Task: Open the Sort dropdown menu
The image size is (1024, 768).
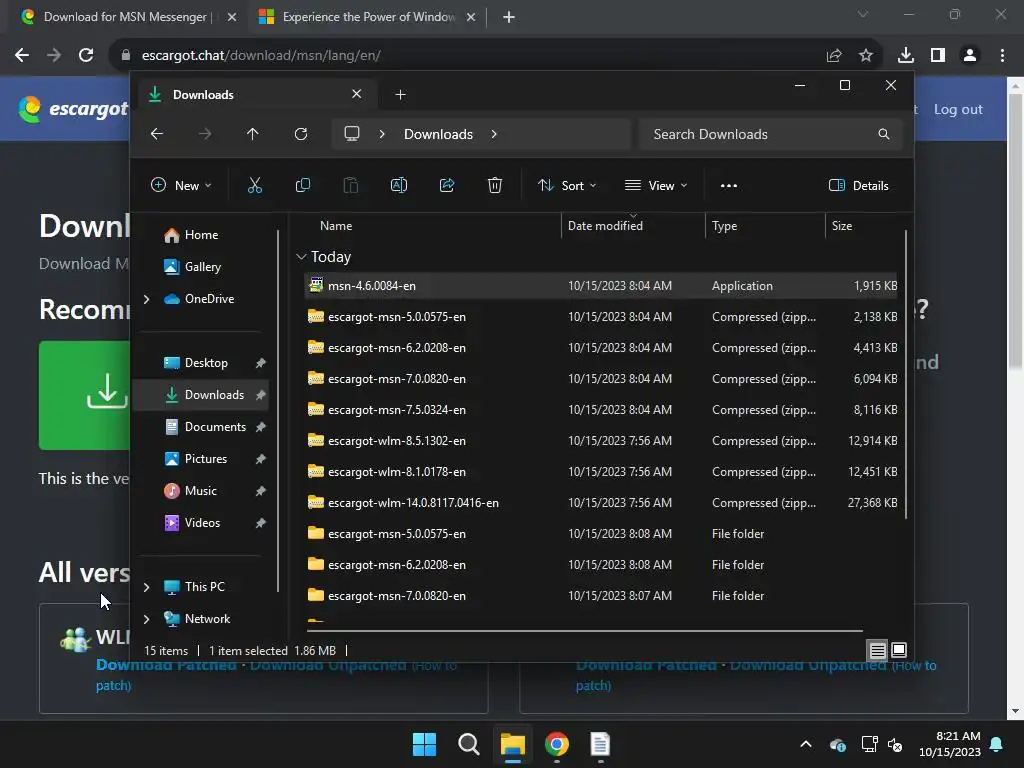Action: [567, 185]
